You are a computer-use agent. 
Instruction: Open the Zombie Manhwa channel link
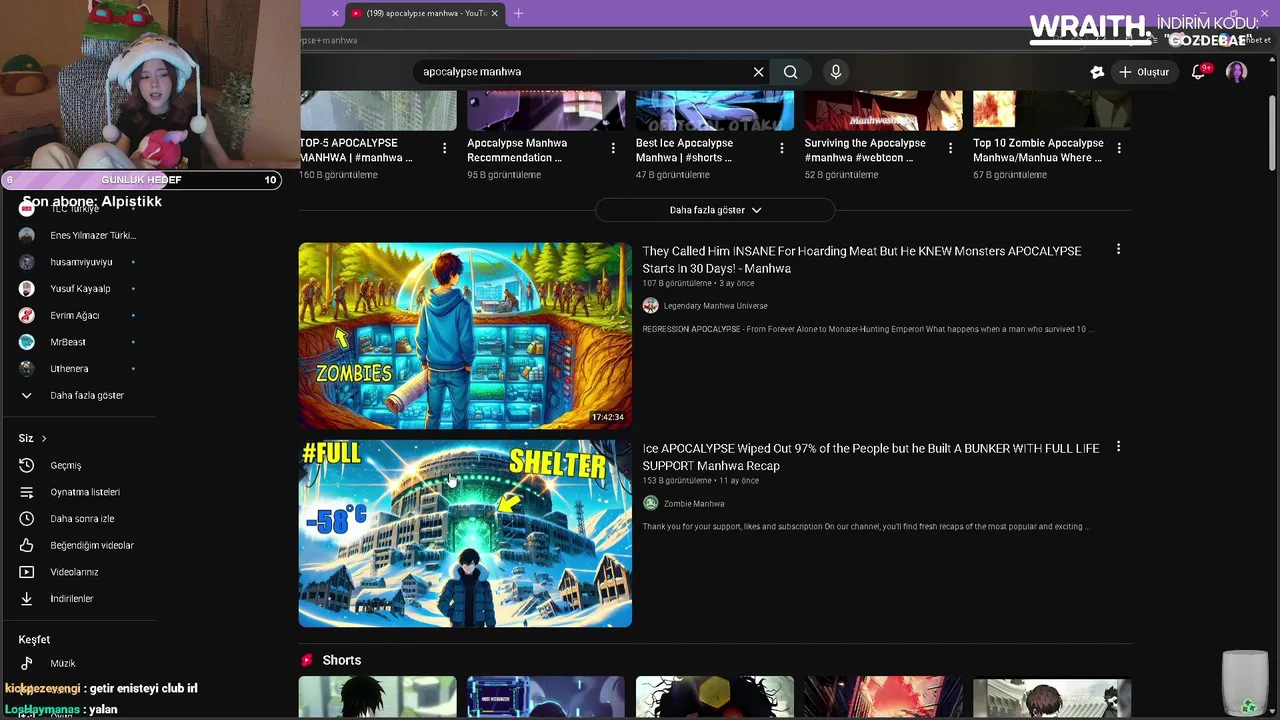(x=693, y=504)
